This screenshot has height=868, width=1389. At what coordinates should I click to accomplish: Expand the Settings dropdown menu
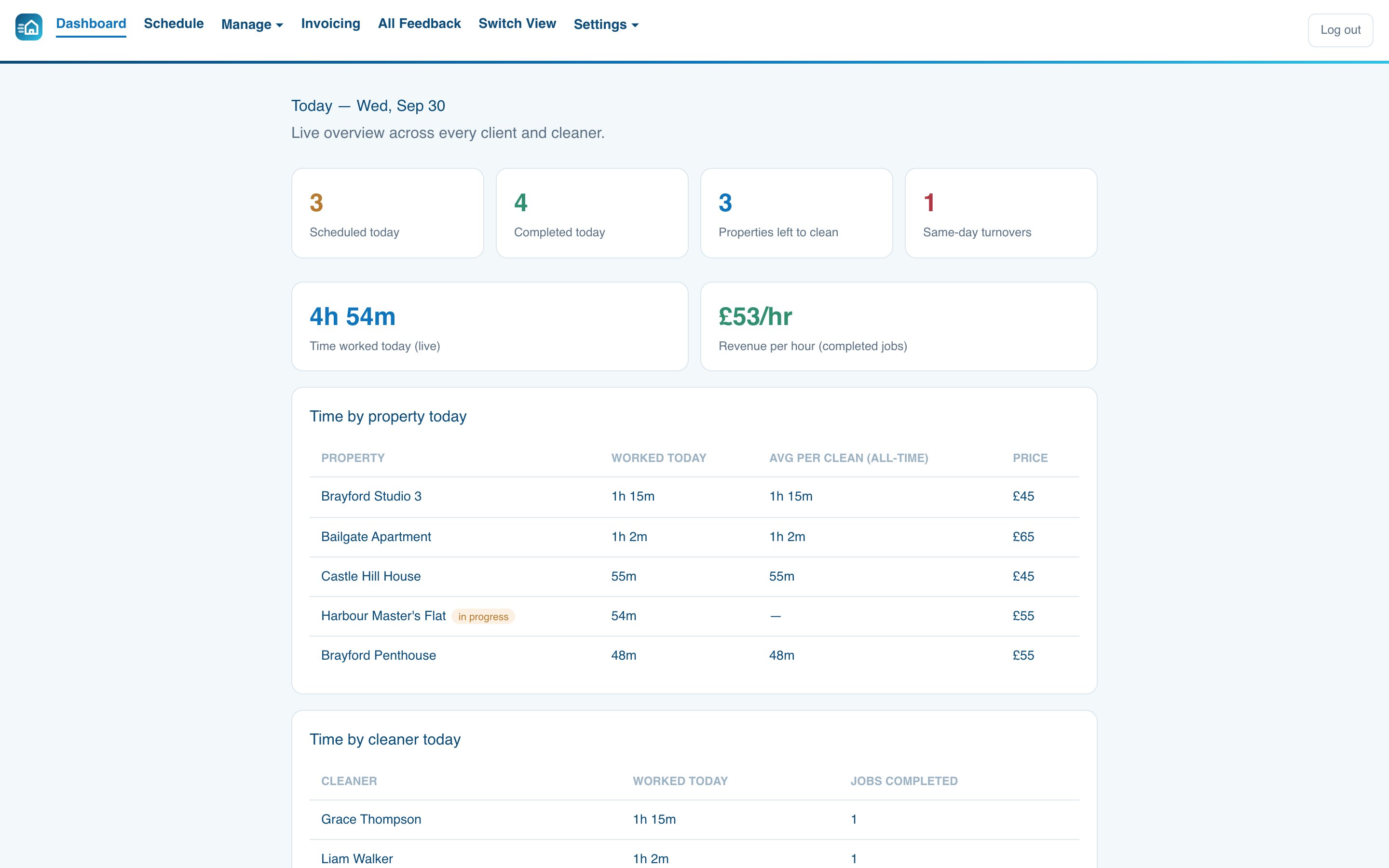(x=606, y=24)
